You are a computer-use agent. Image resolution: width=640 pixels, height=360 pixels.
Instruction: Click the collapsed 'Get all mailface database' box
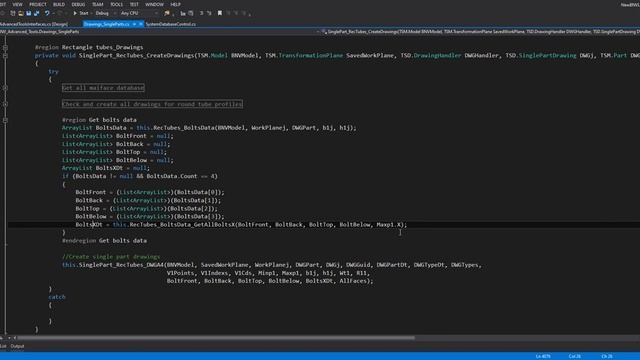pos(103,88)
